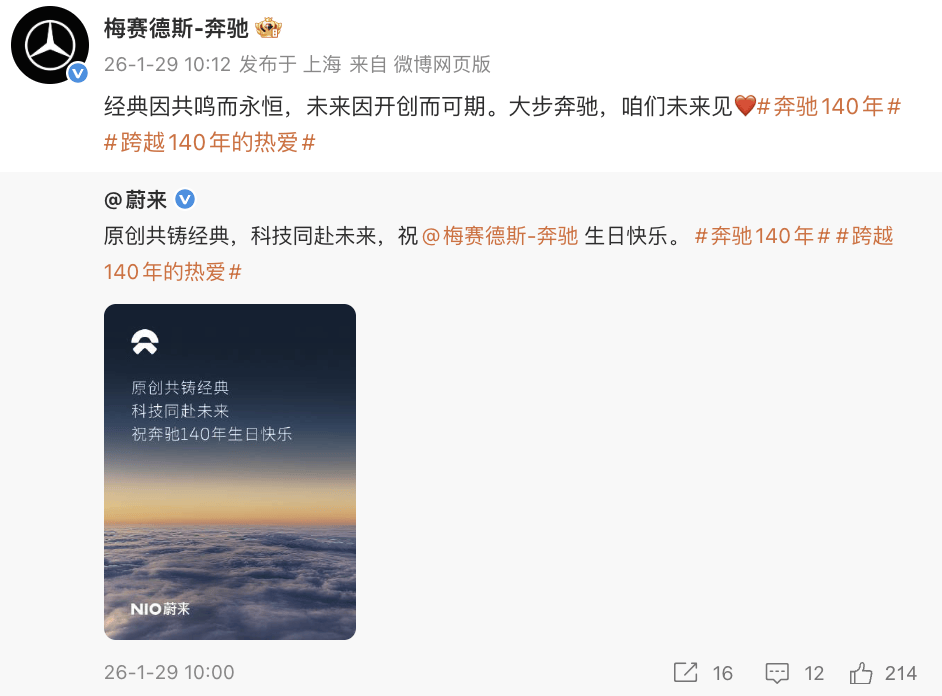Image resolution: width=942 pixels, height=696 pixels.
Task: Open the @蔚来 reposted author link
Action: tap(135, 199)
